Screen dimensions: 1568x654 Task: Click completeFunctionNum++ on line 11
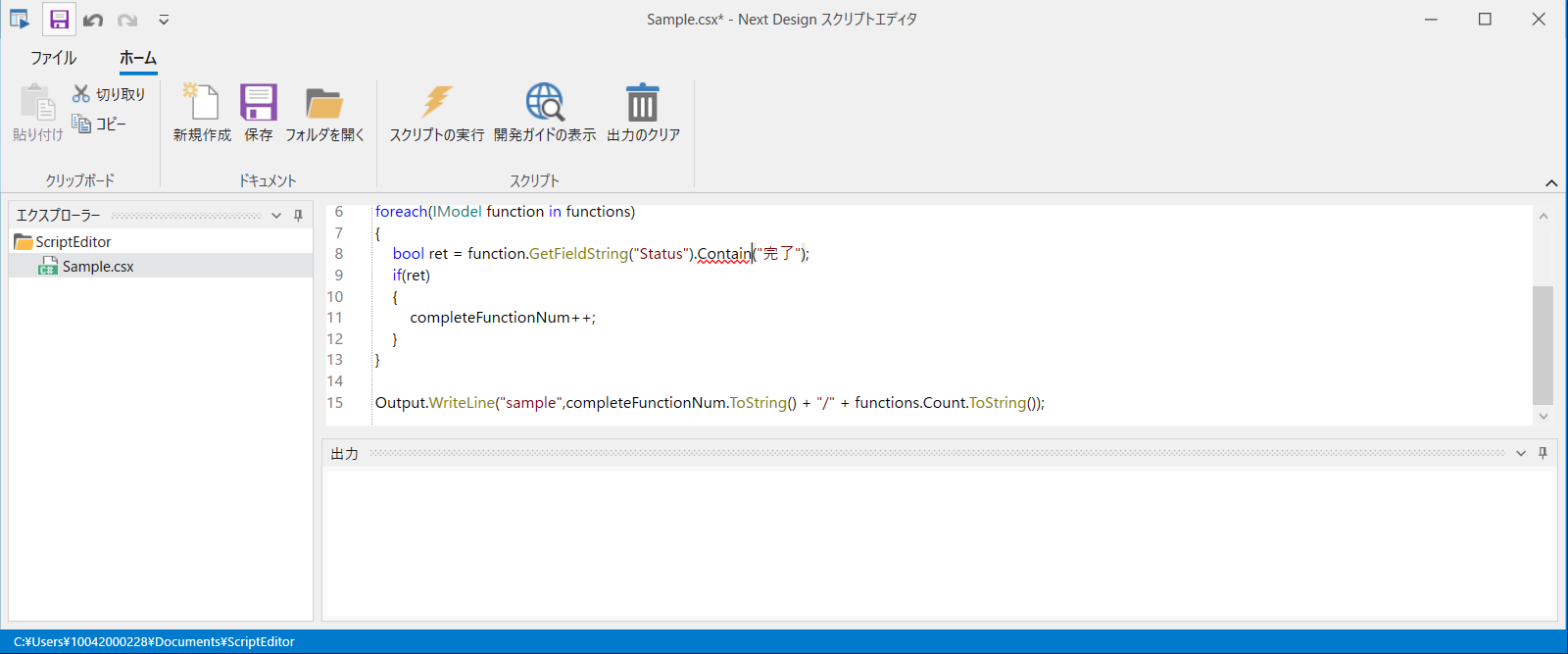(x=503, y=318)
